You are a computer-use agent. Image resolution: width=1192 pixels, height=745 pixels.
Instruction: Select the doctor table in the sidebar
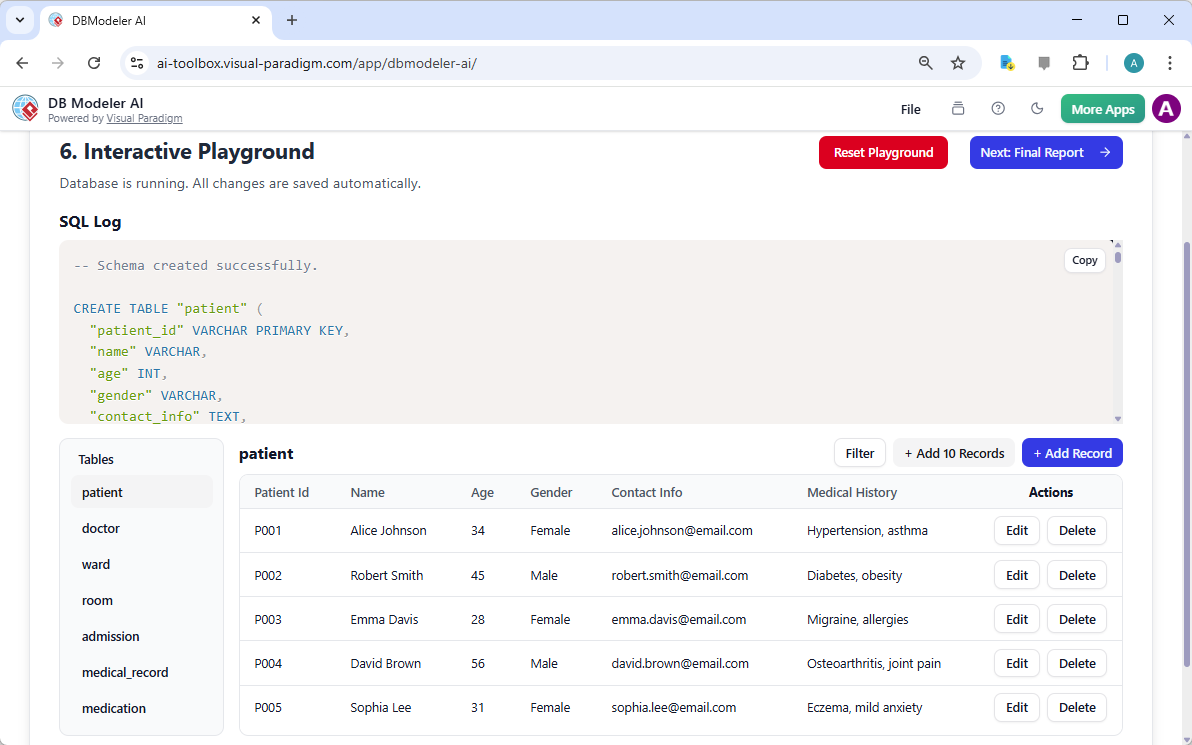[100, 528]
